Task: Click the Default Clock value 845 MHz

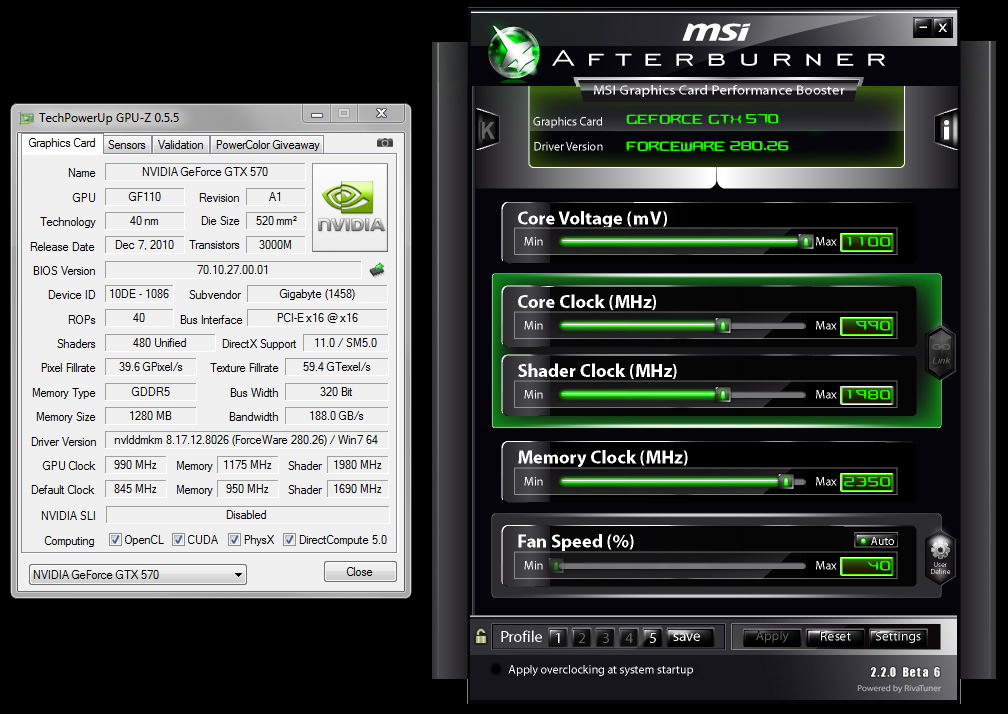Action: 136,489
